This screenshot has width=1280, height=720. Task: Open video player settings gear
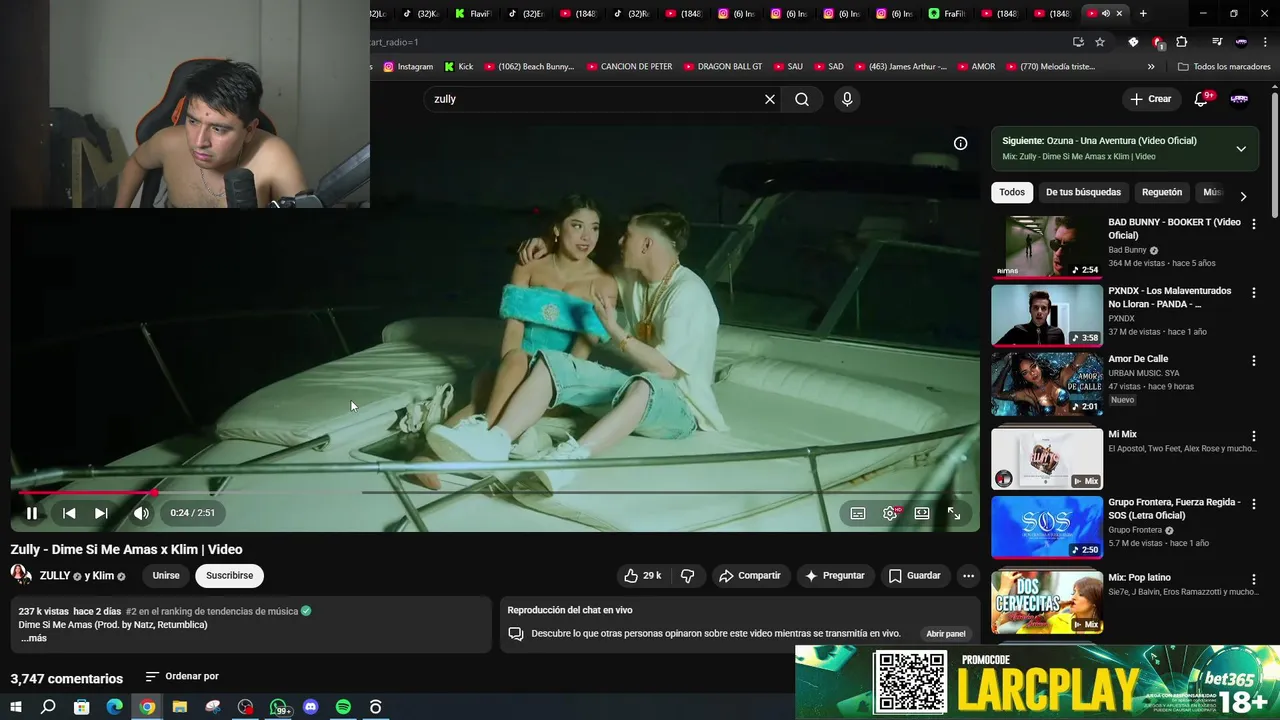pos(890,513)
